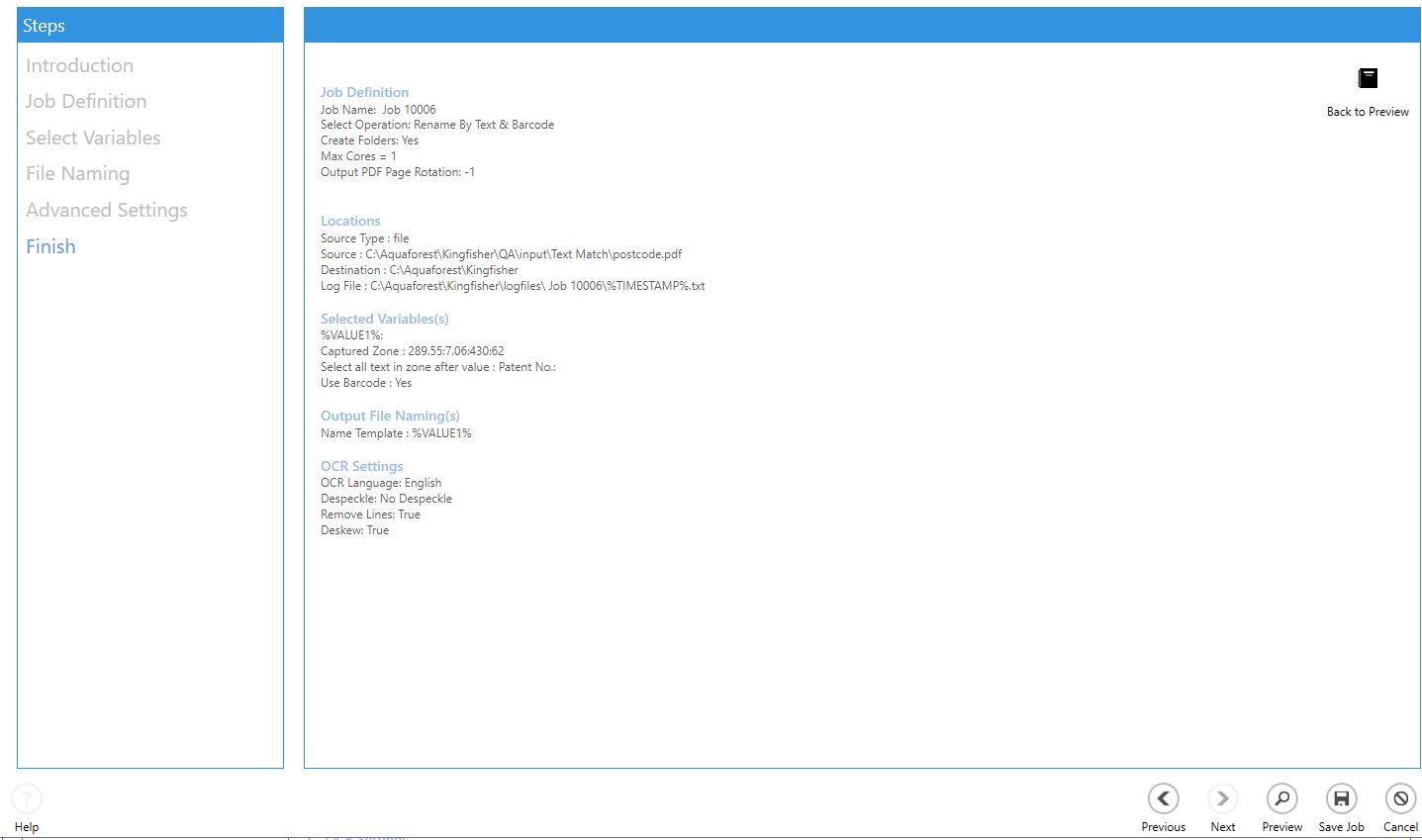
Task: Select the Introduction step
Action: pos(79,65)
